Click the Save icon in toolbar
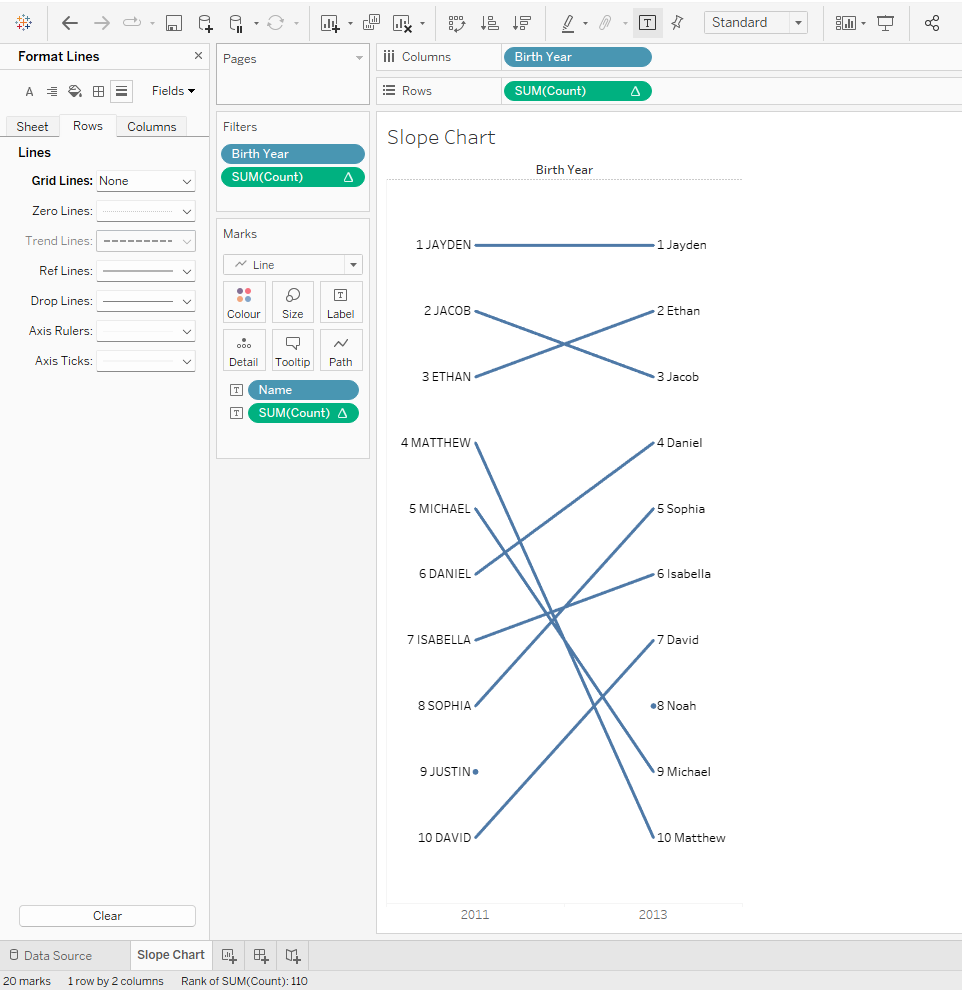The image size is (962, 990). click(x=173, y=23)
